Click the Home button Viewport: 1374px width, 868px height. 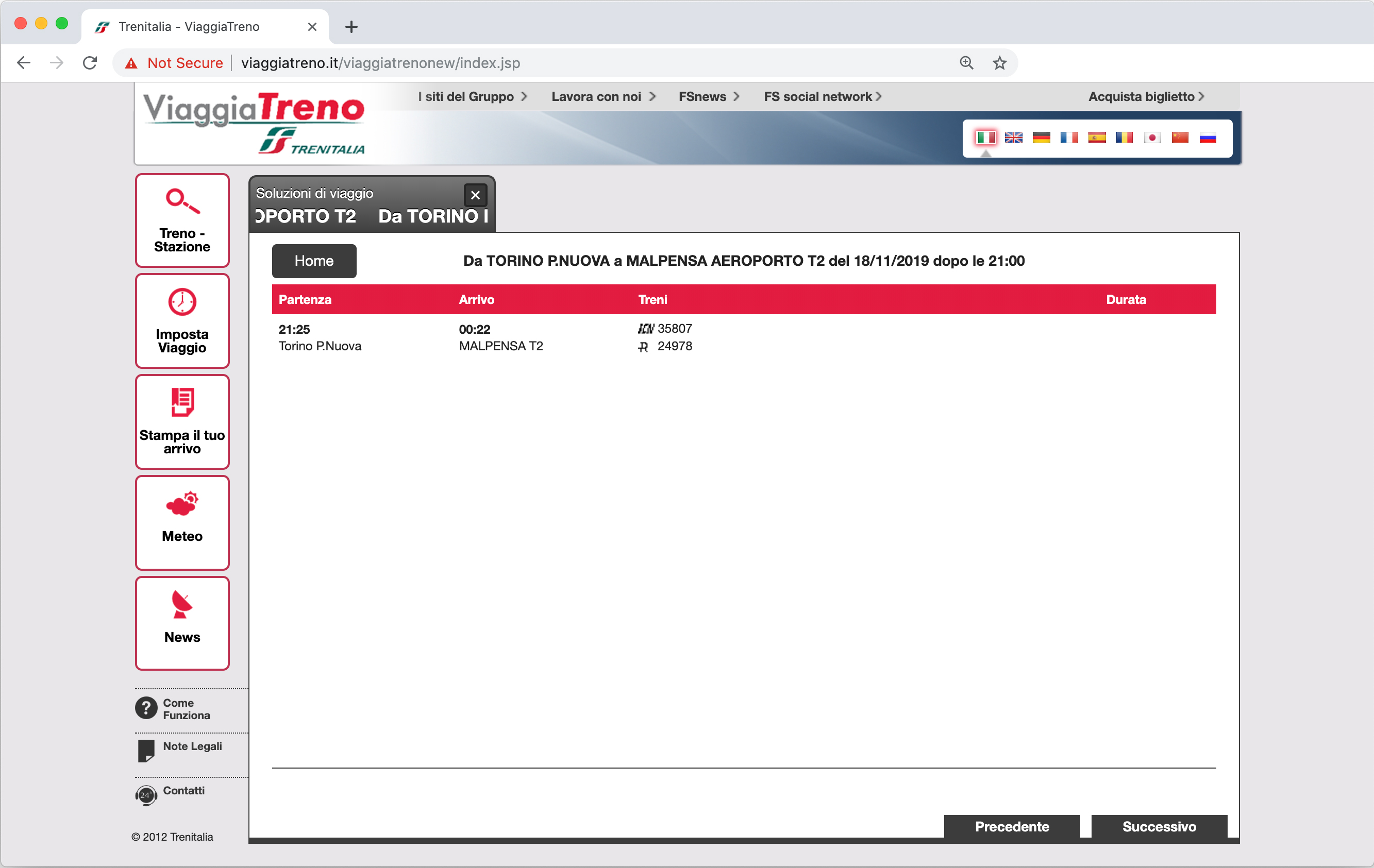tap(313, 261)
